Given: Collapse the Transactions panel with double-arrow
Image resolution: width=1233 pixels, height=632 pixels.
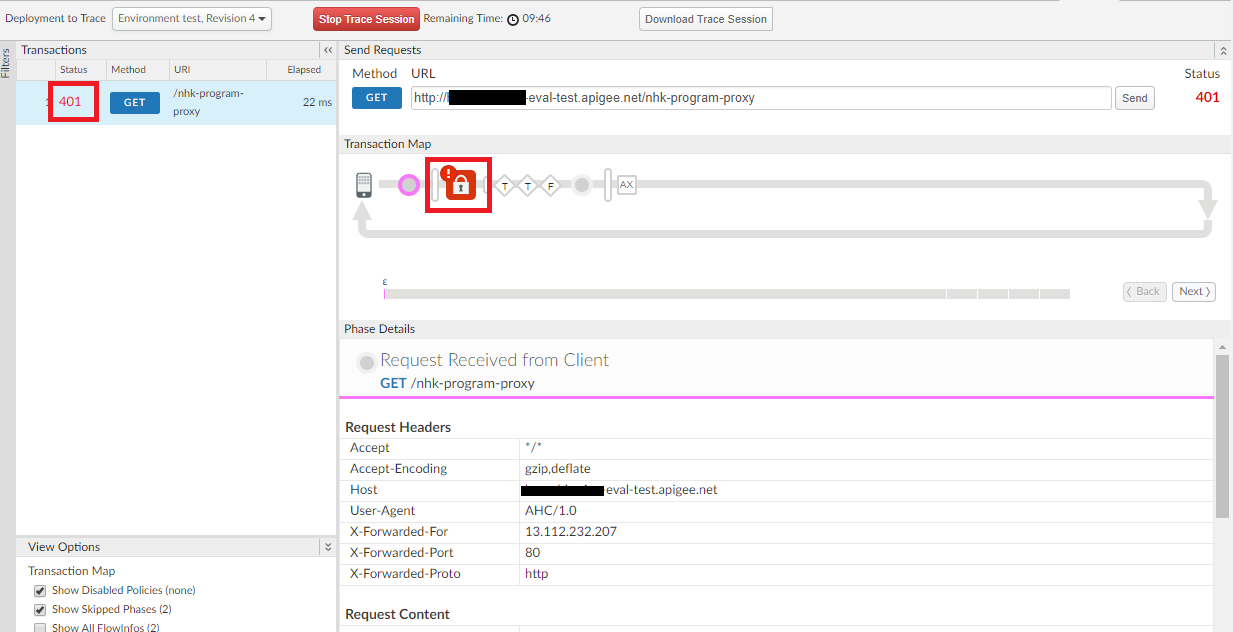Looking at the screenshot, I should point(328,50).
